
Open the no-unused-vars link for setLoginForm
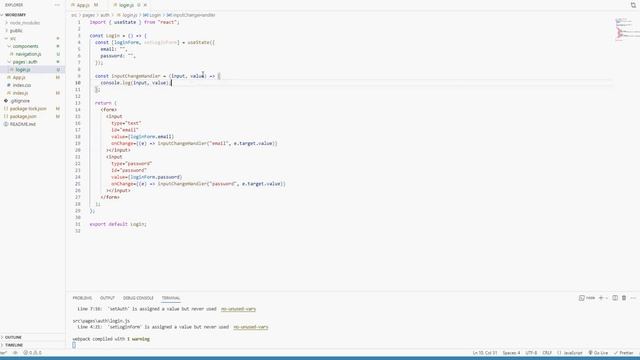coord(251,327)
